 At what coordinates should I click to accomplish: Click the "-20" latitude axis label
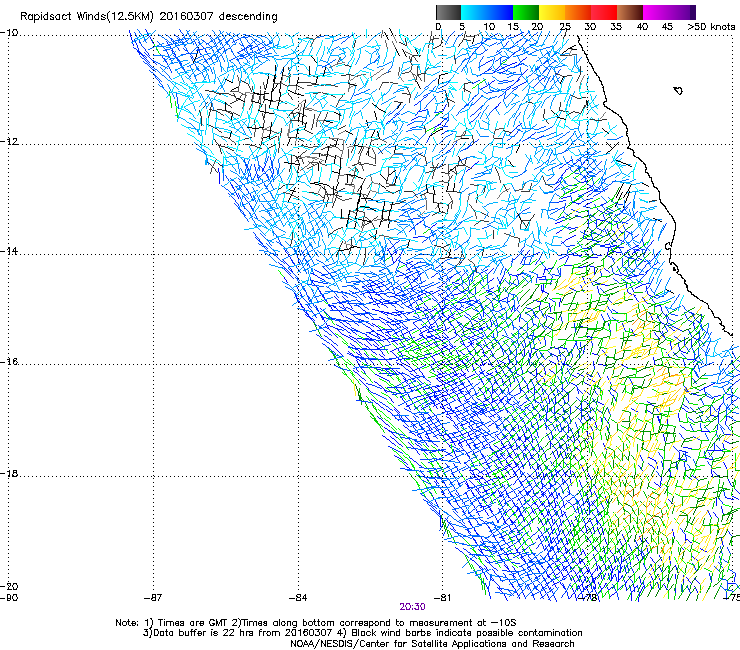tap(9, 586)
